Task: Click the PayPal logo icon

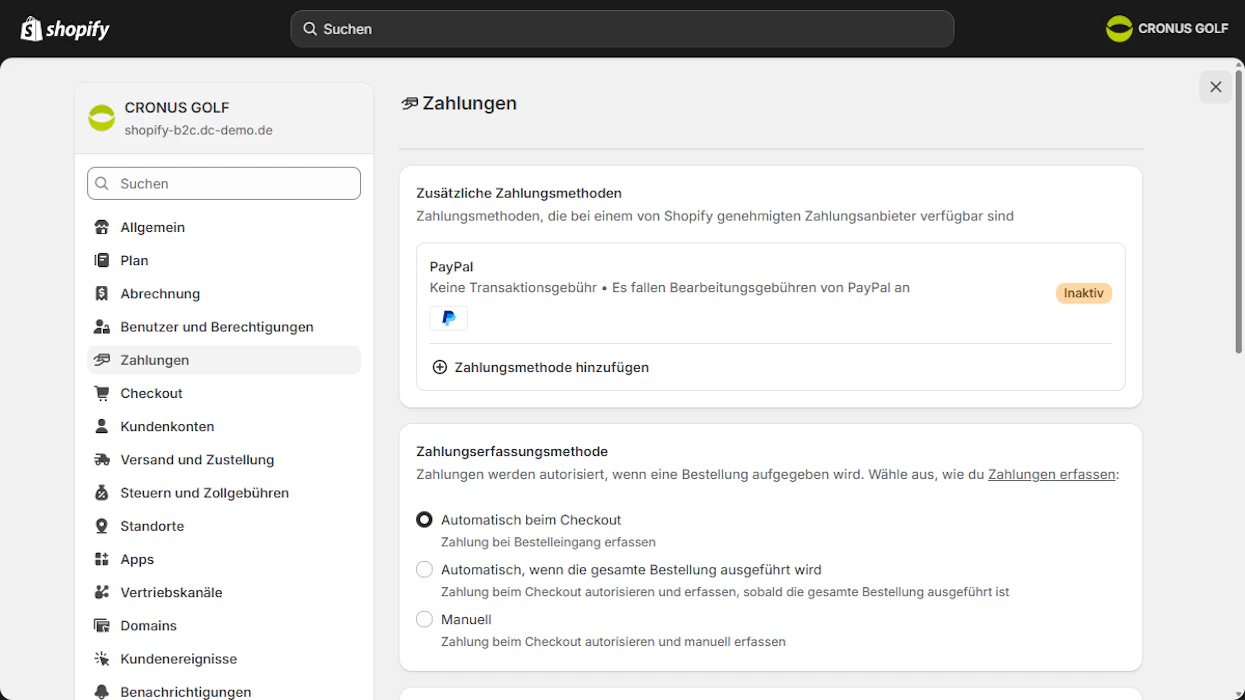Action: point(449,318)
